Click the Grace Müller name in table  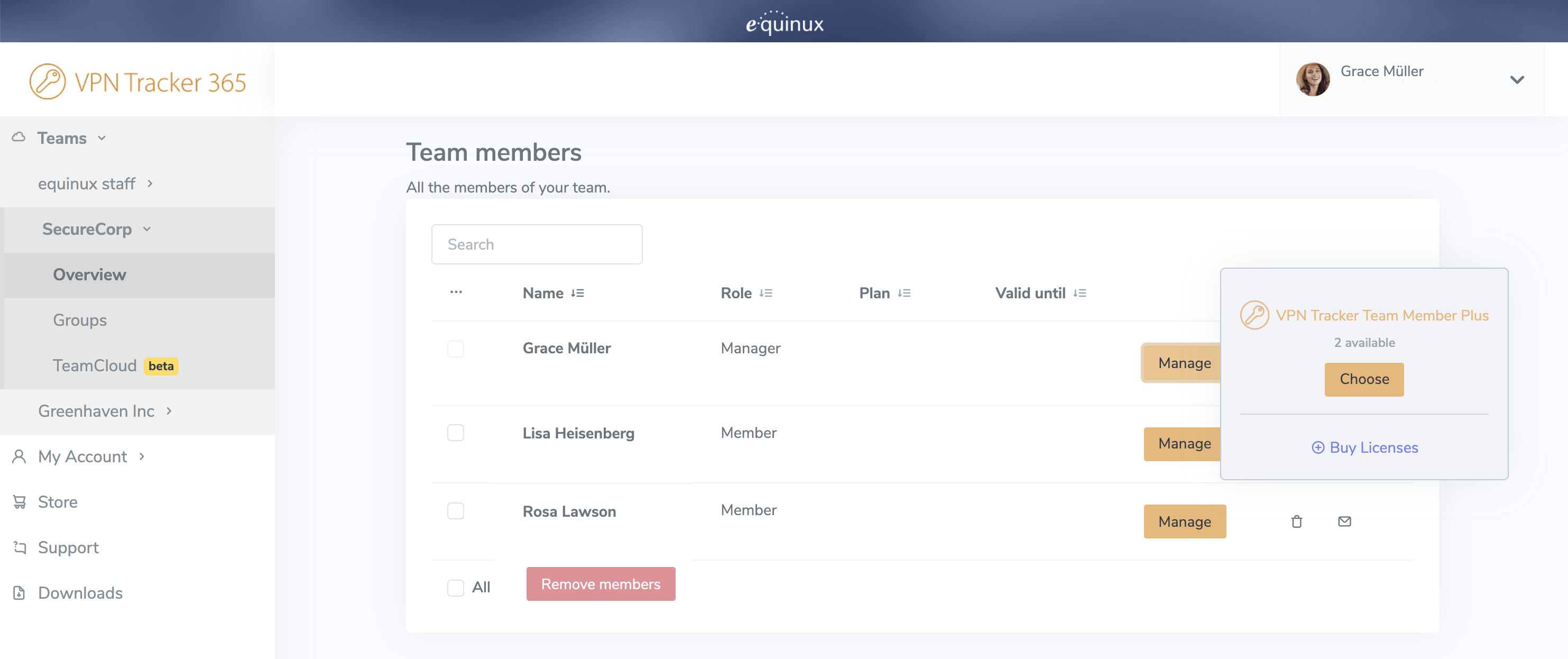tap(566, 349)
